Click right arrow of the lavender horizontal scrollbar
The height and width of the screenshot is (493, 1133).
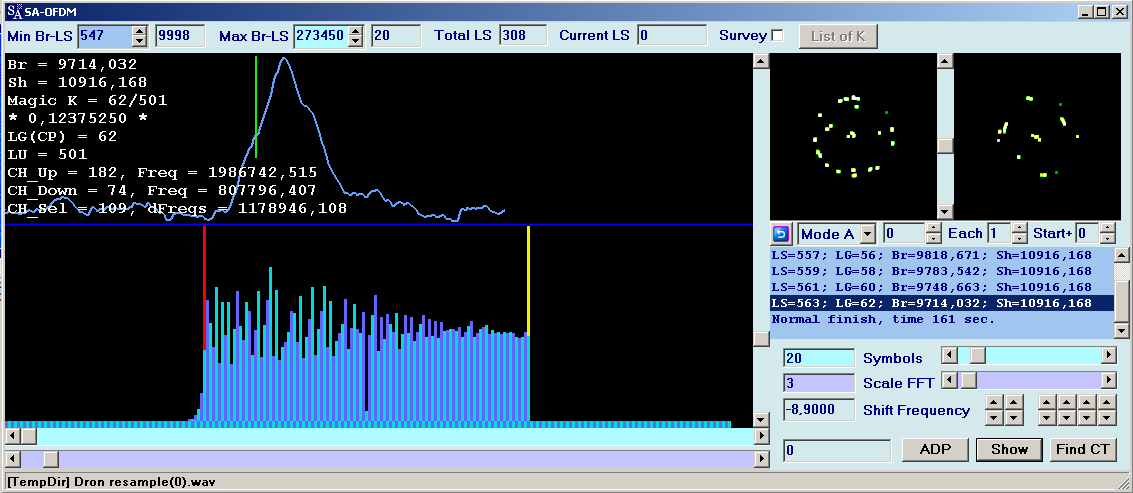click(x=761, y=458)
